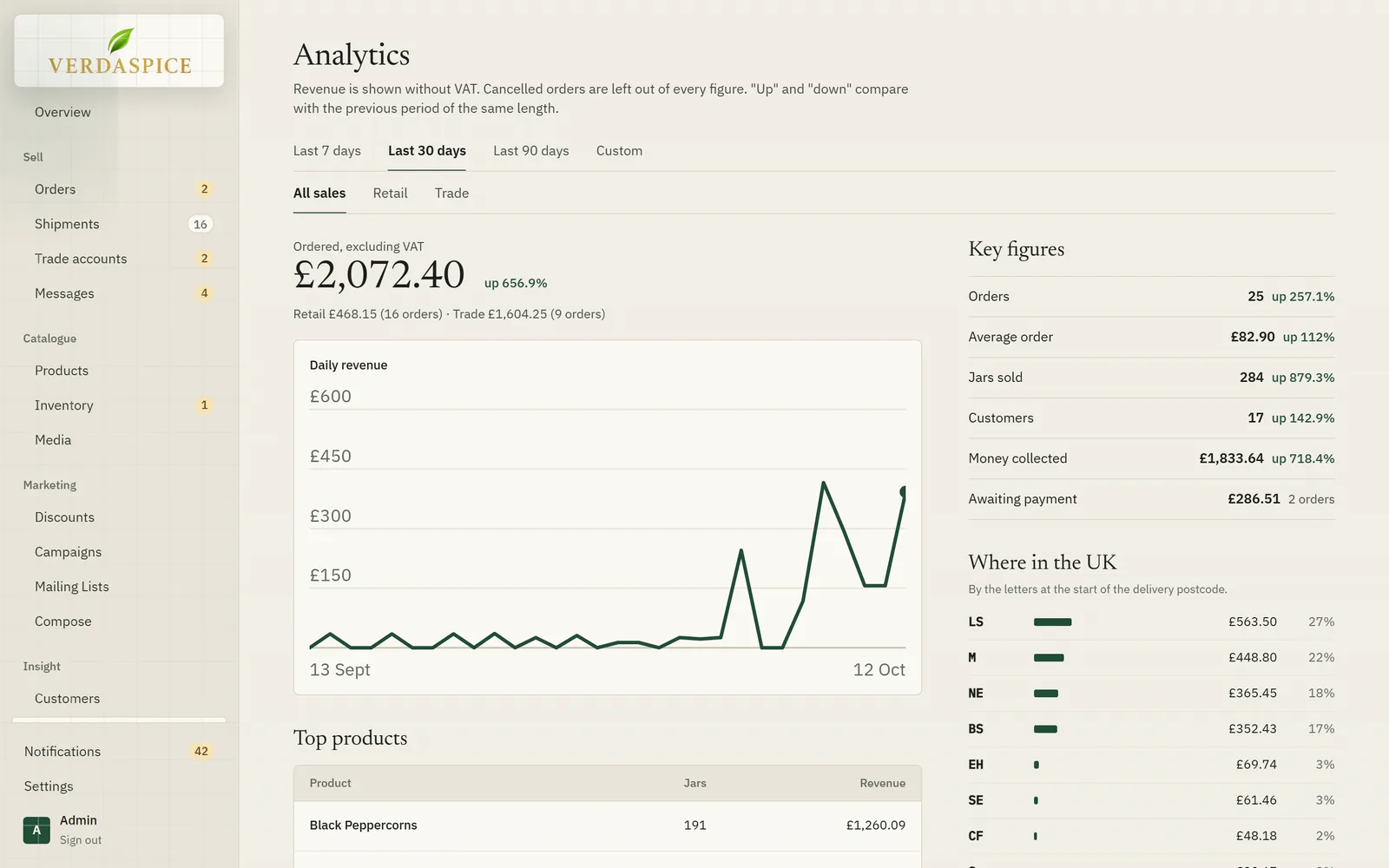Click the EH region £69.74 amount
Image resolution: width=1389 pixels, height=868 pixels.
click(x=1256, y=765)
